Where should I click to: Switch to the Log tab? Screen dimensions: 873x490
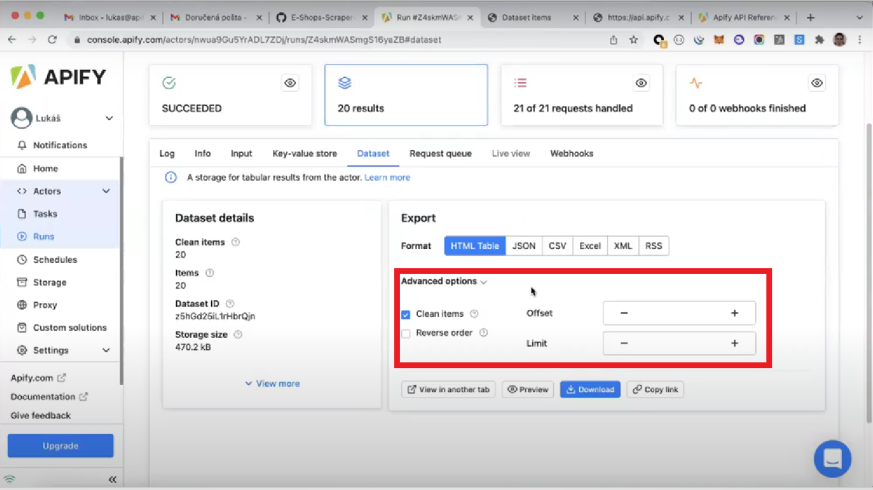click(x=167, y=154)
